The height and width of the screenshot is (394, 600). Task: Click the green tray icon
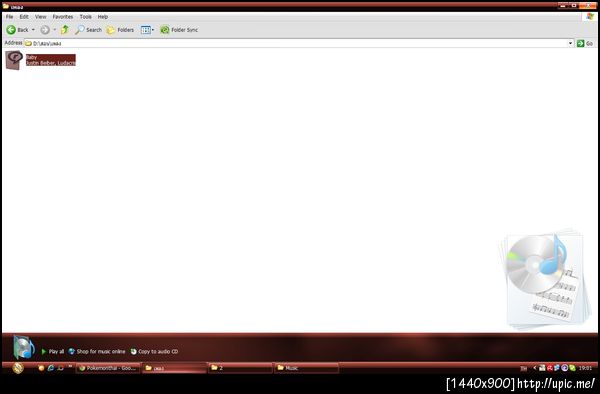[x=572, y=368]
